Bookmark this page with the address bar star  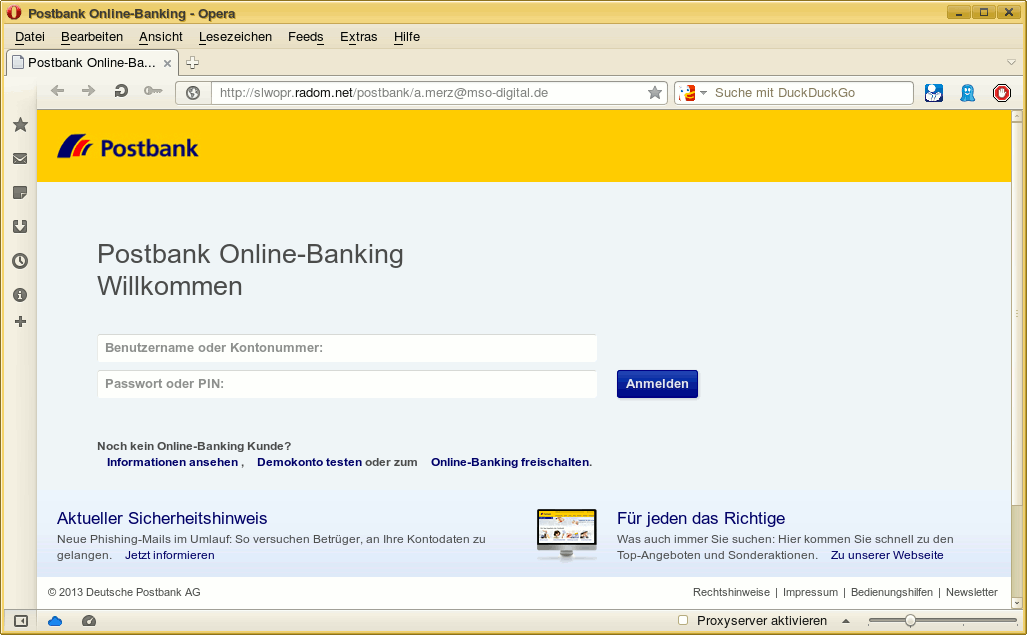coord(655,91)
